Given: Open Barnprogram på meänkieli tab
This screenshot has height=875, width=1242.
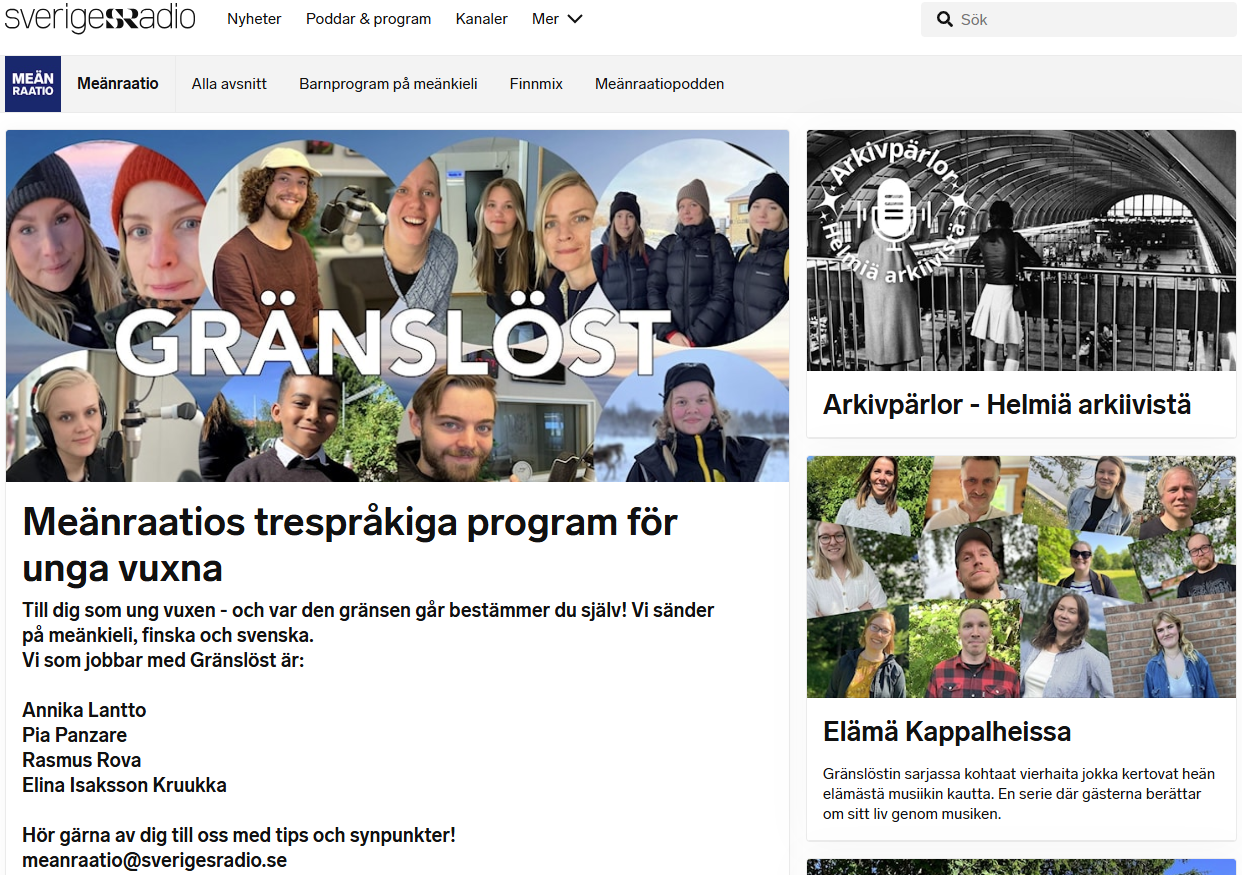Looking at the screenshot, I should pos(388,84).
